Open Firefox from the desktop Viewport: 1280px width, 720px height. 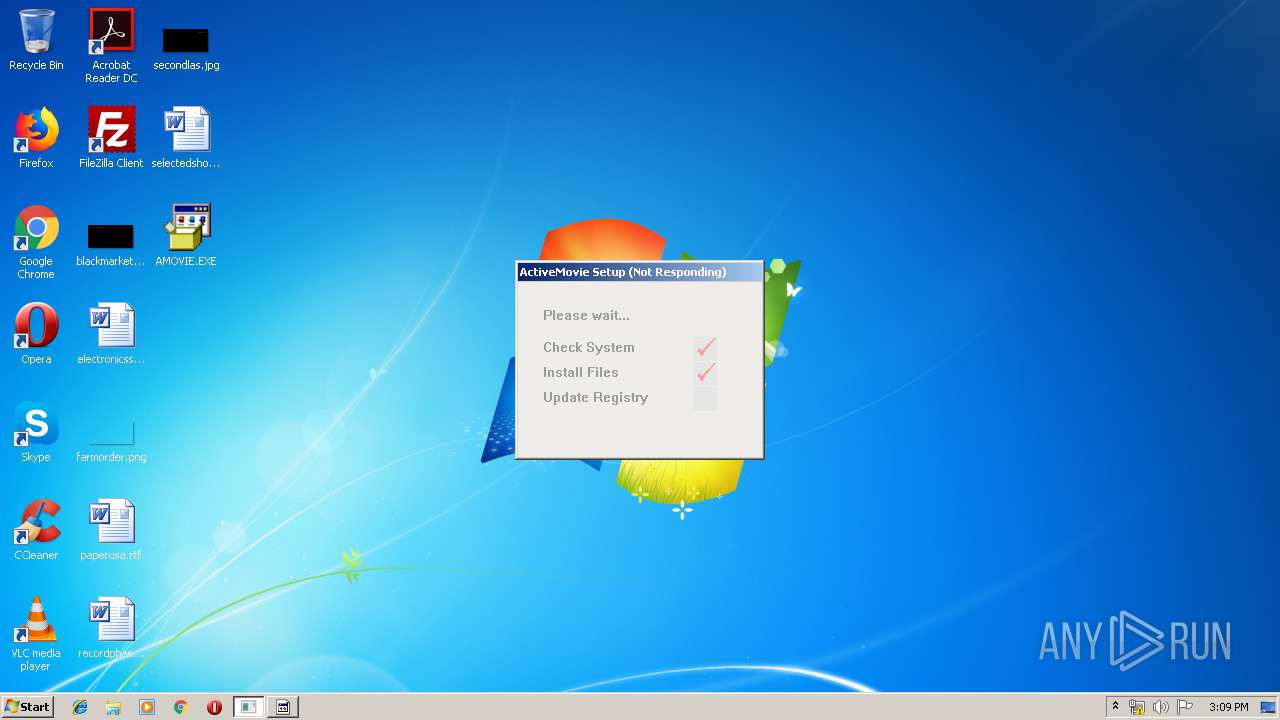36,139
